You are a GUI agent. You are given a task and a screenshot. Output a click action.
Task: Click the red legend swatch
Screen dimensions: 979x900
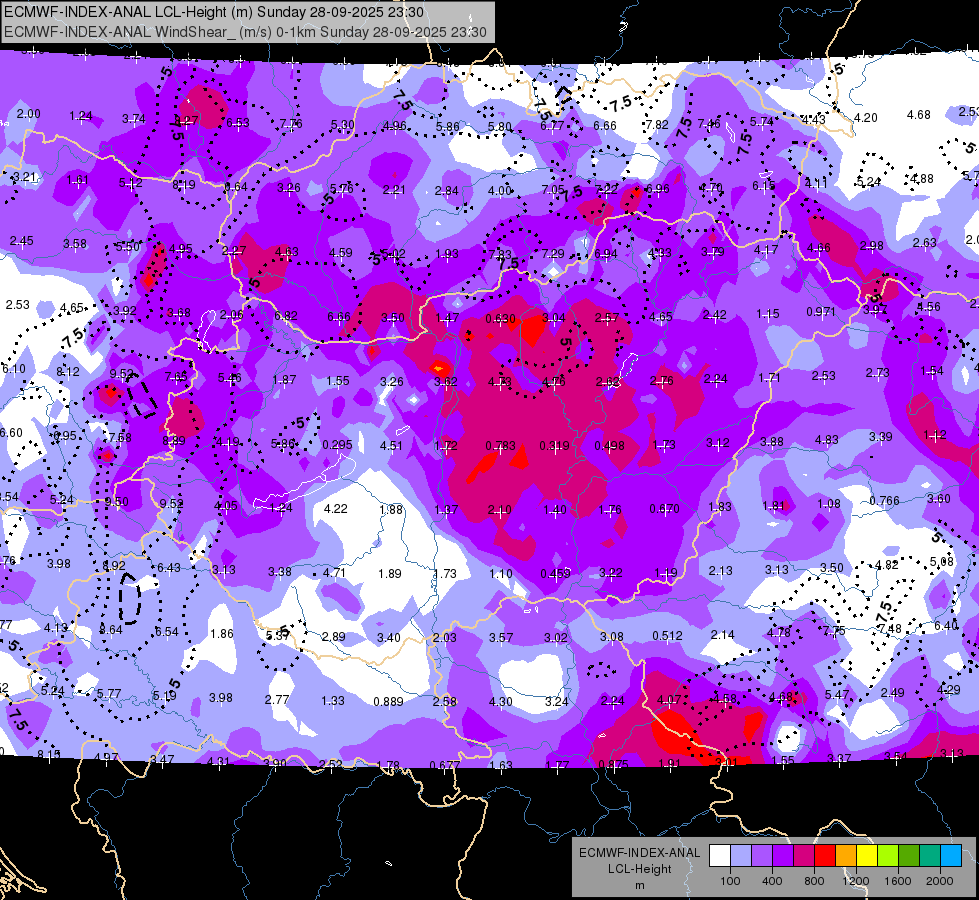pos(825,856)
